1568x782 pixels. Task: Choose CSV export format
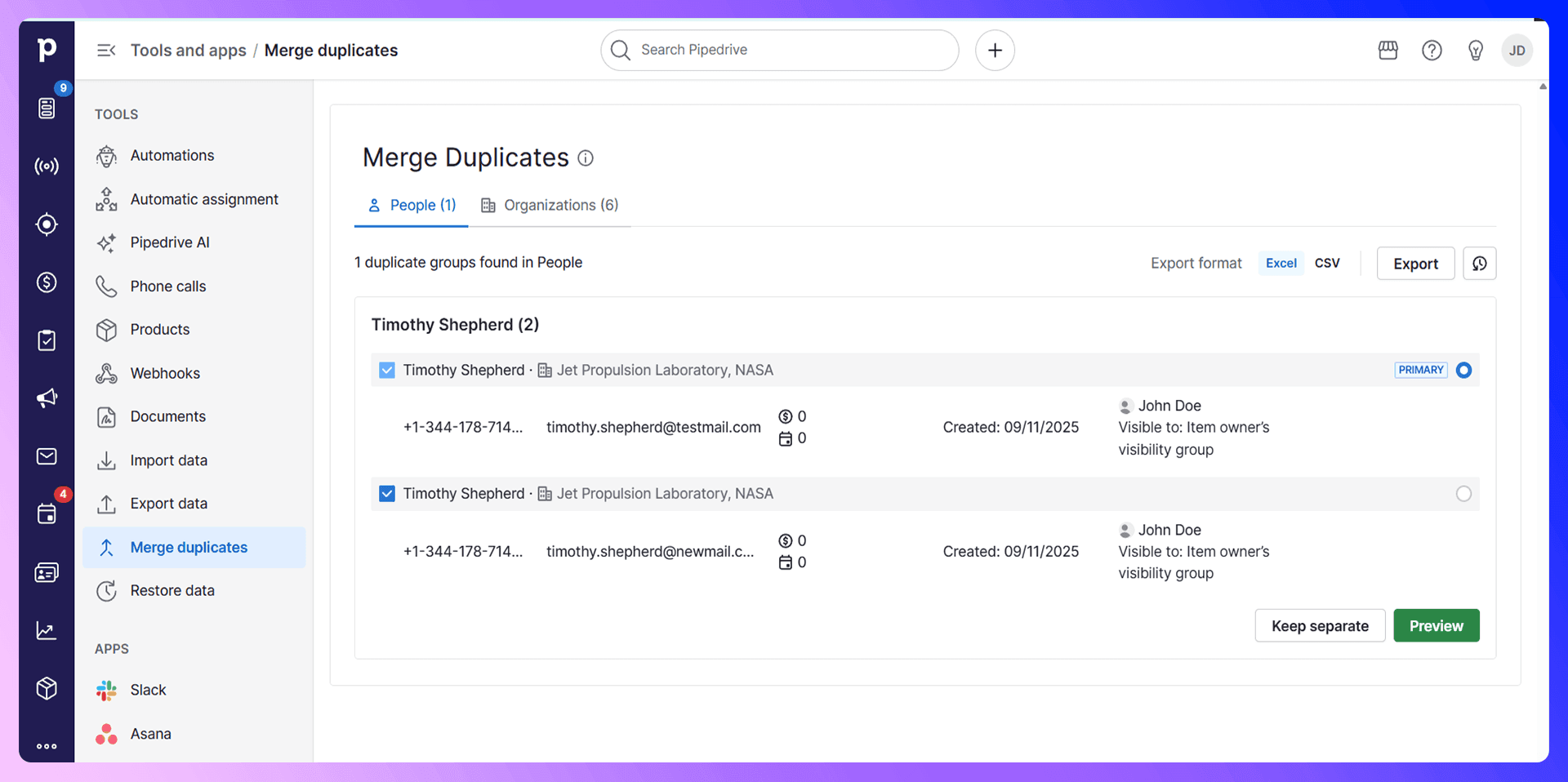pyautogui.click(x=1327, y=263)
